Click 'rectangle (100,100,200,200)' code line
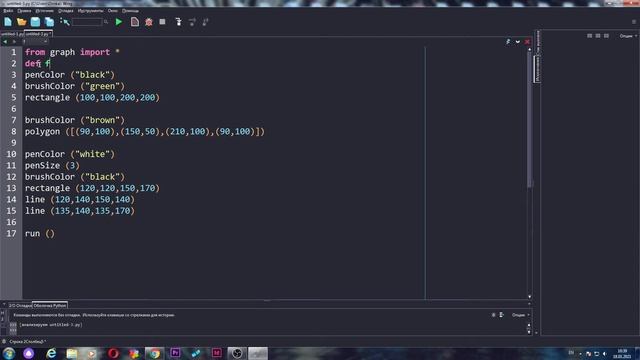Screen dimensions: 640x360 tap(92, 98)
